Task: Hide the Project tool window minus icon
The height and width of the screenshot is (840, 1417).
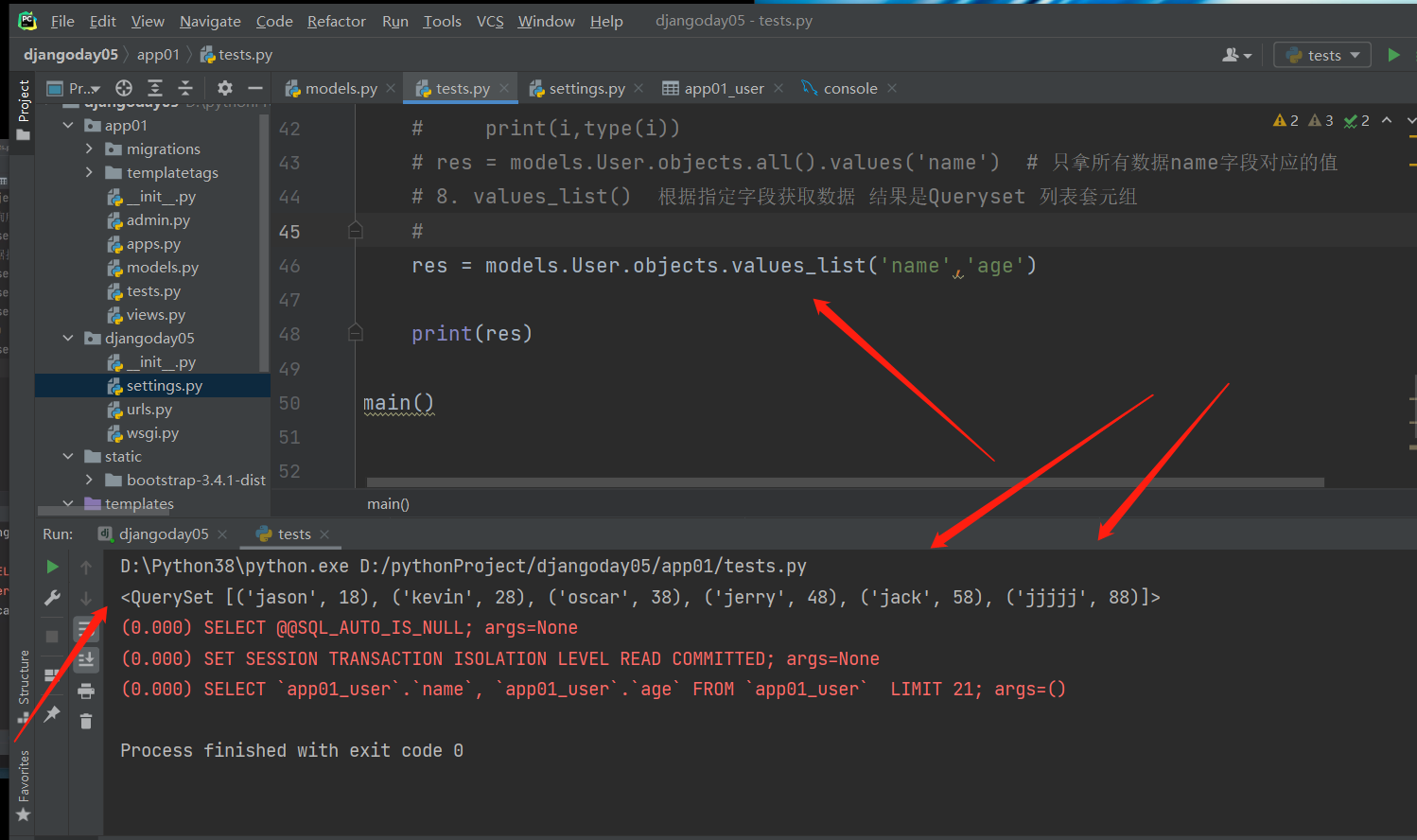Action: tap(254, 88)
